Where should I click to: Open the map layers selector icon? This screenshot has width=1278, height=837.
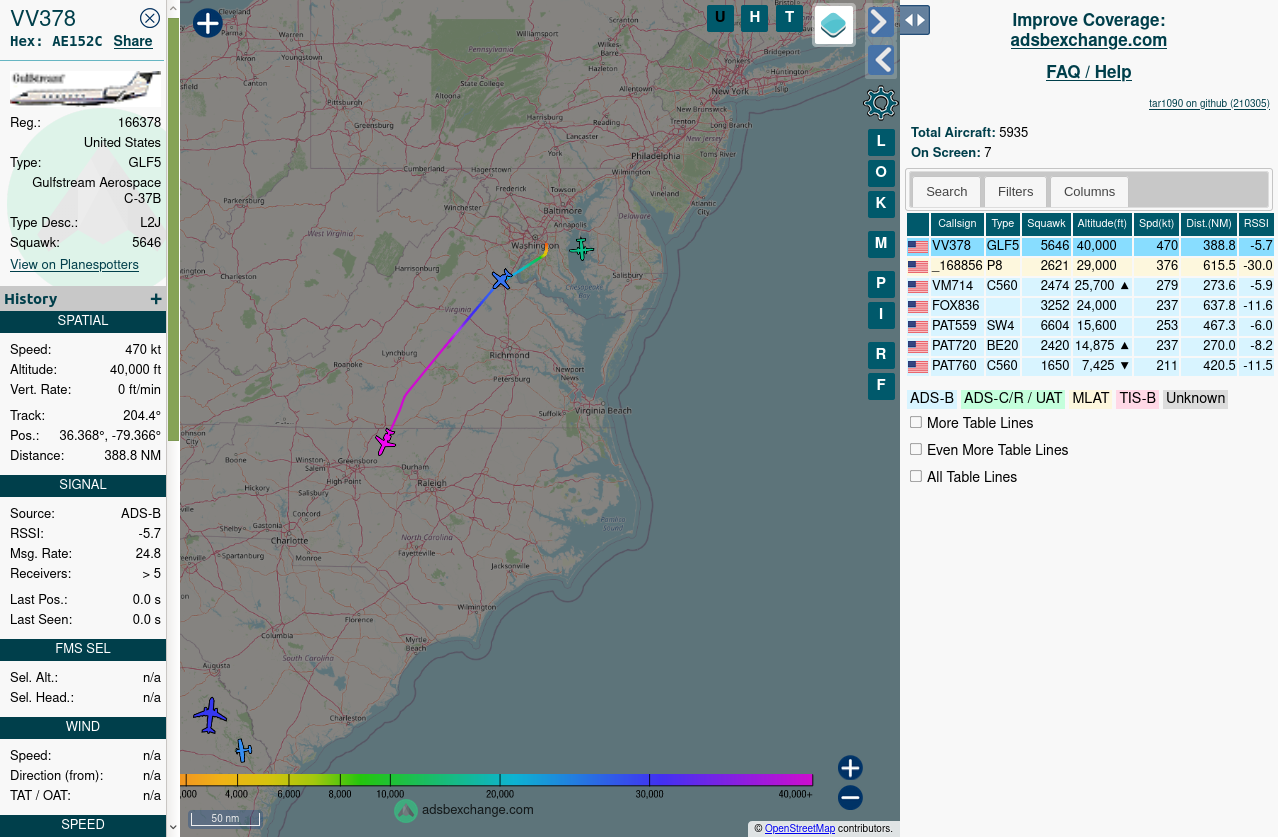pos(834,25)
